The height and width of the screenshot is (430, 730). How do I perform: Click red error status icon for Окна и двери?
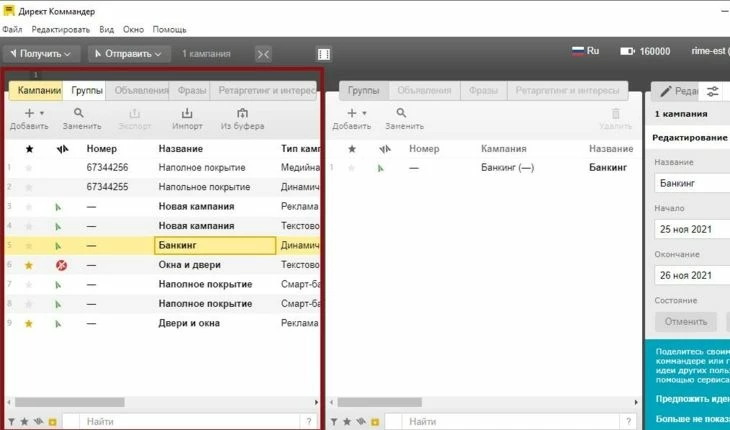pyautogui.click(x=61, y=265)
